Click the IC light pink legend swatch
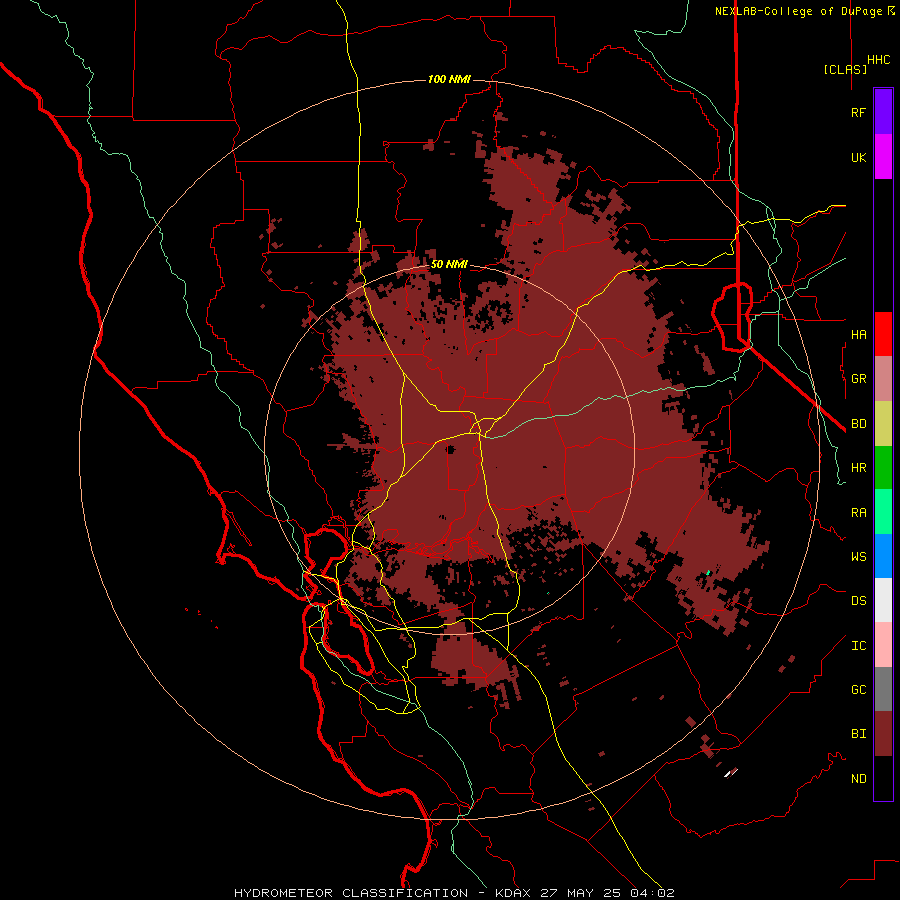The width and height of the screenshot is (900, 900). tap(883, 645)
